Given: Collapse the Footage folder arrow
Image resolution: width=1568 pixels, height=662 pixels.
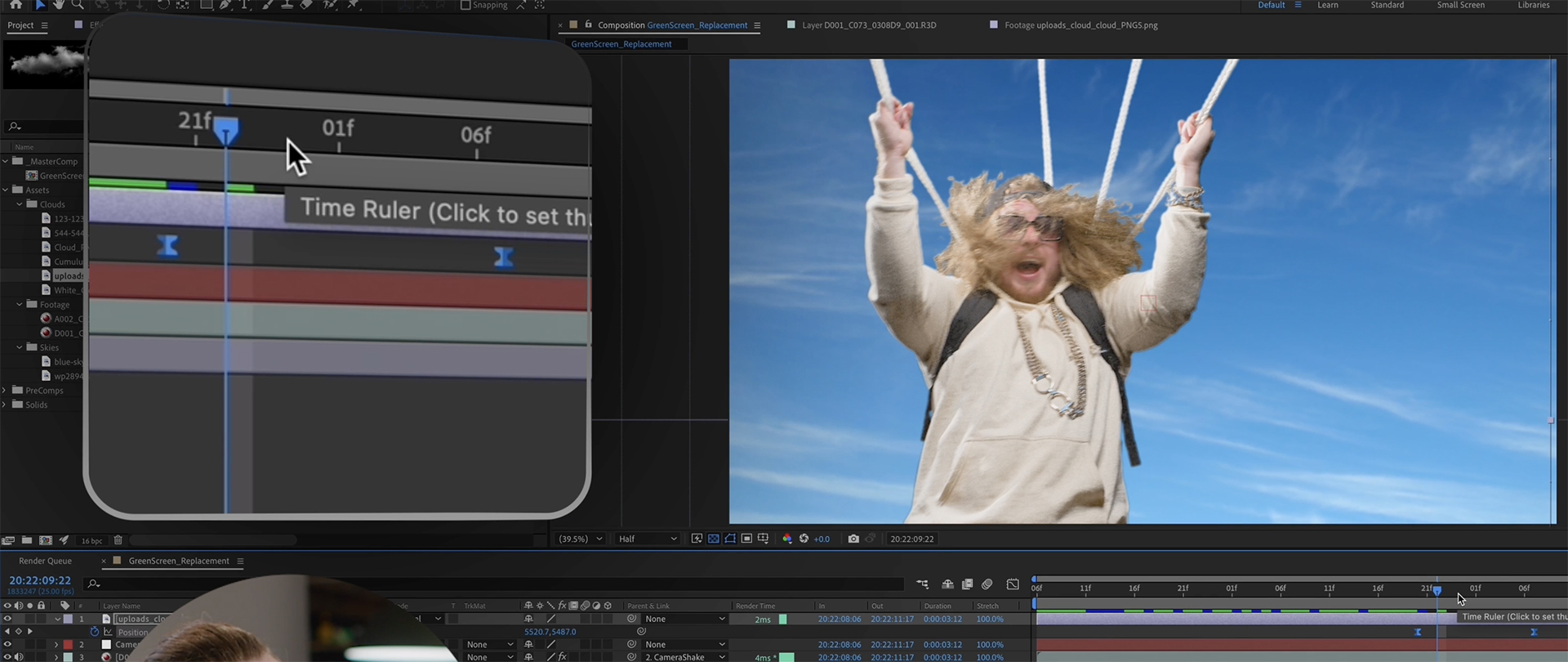Looking at the screenshot, I should [x=20, y=304].
